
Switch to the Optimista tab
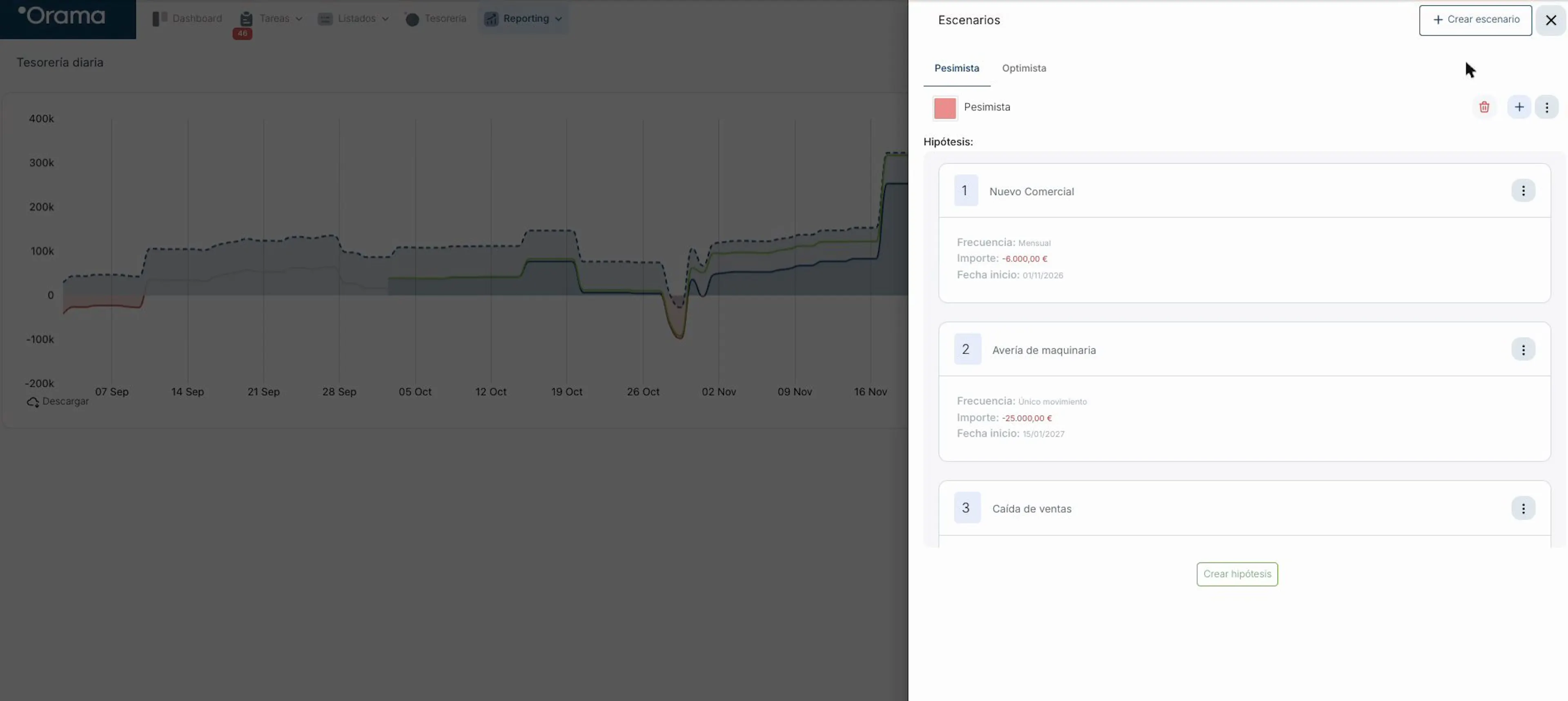pyautogui.click(x=1024, y=68)
